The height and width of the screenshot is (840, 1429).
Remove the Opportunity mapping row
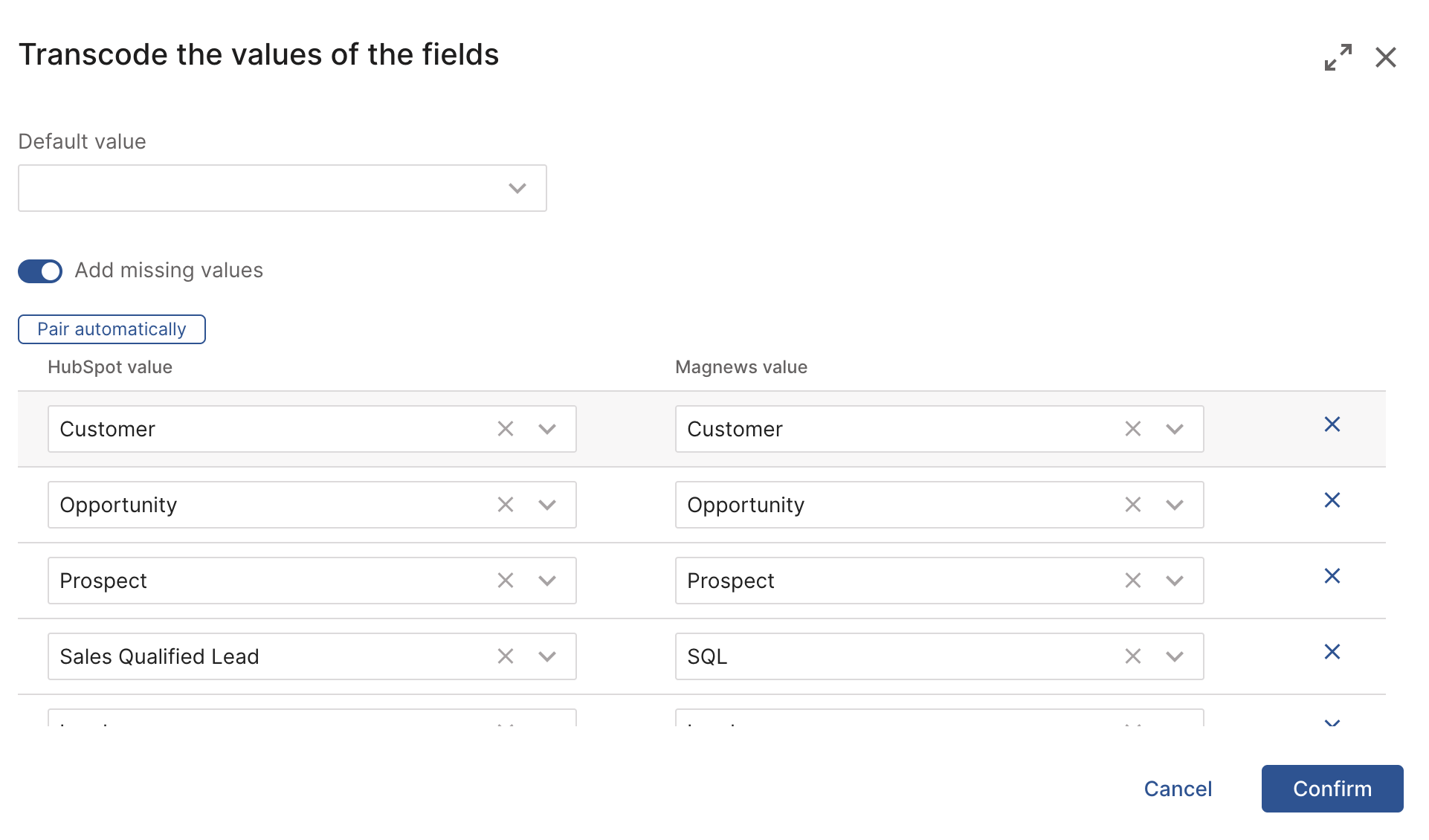1332,500
